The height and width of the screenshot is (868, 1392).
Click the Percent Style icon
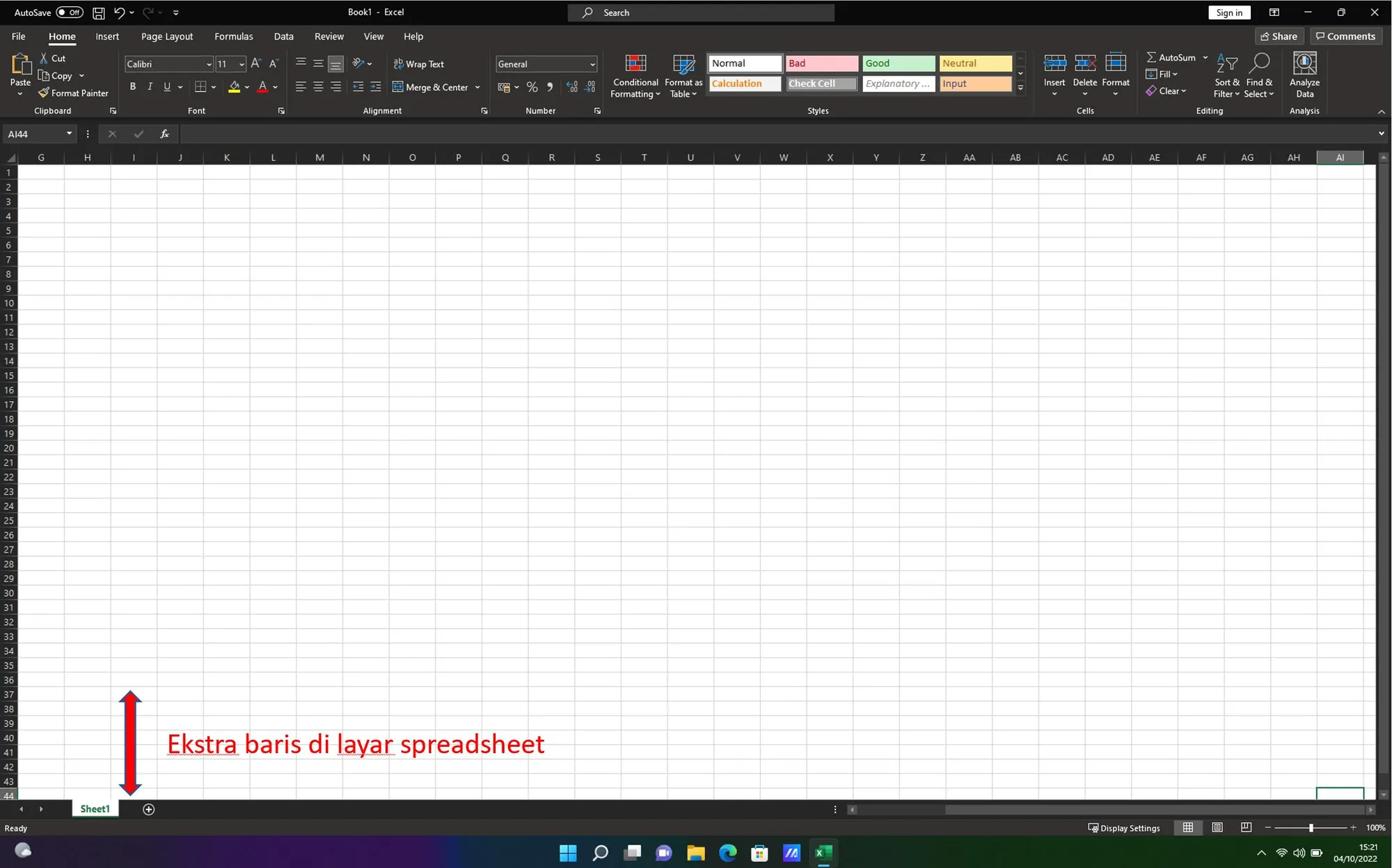point(532,87)
